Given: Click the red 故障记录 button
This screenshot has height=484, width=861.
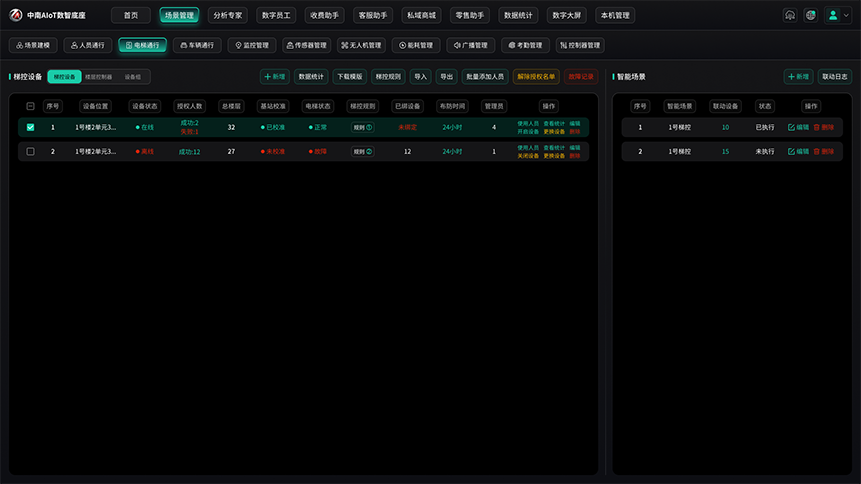Looking at the screenshot, I should pos(581,77).
